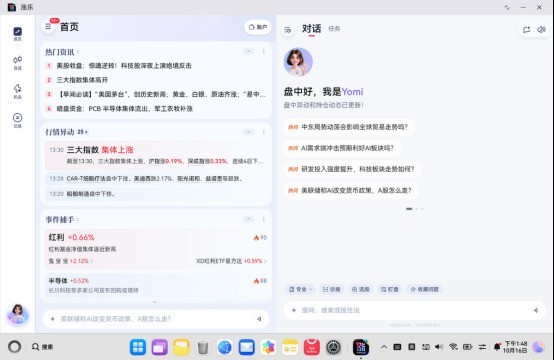Open the notification bell in system tray
Viewport: 554px width, 360px height.
coord(497,347)
